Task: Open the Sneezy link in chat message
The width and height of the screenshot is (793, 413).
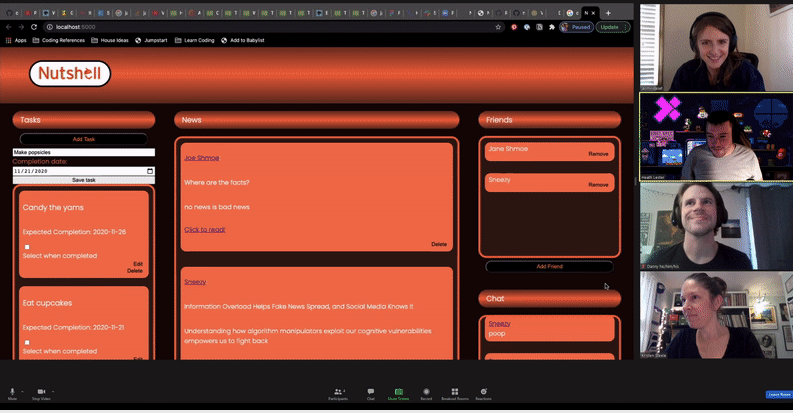Action: tap(500, 324)
